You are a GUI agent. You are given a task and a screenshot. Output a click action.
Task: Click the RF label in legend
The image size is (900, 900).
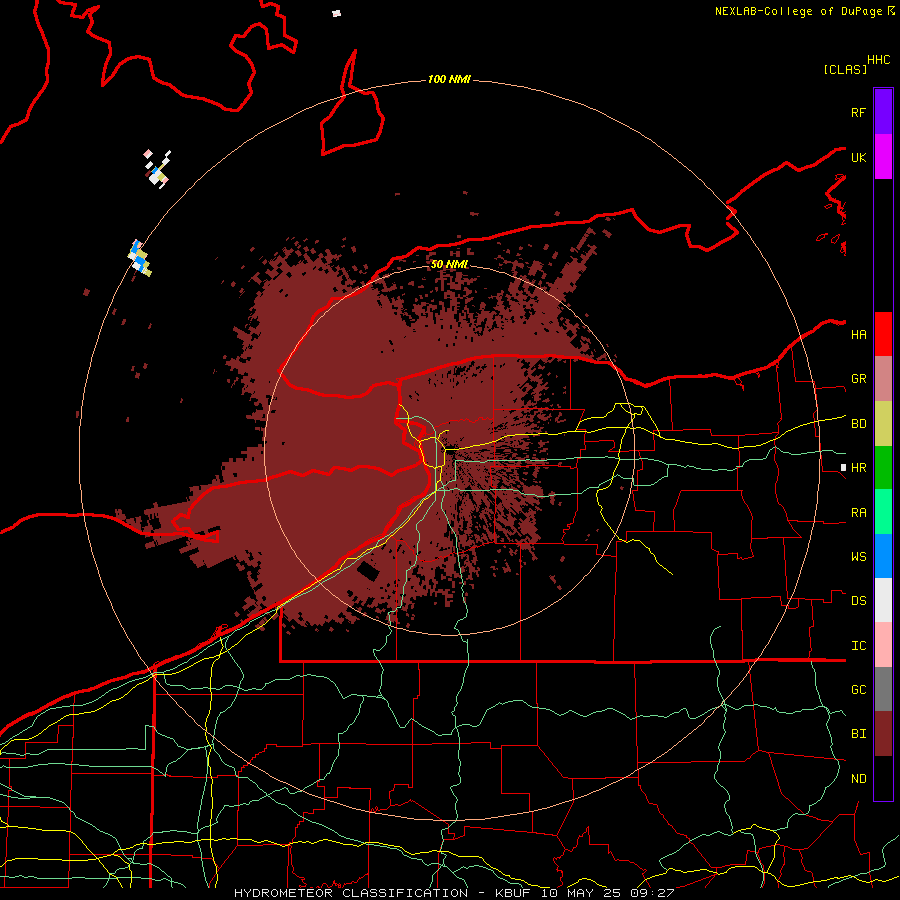pyautogui.click(x=858, y=112)
